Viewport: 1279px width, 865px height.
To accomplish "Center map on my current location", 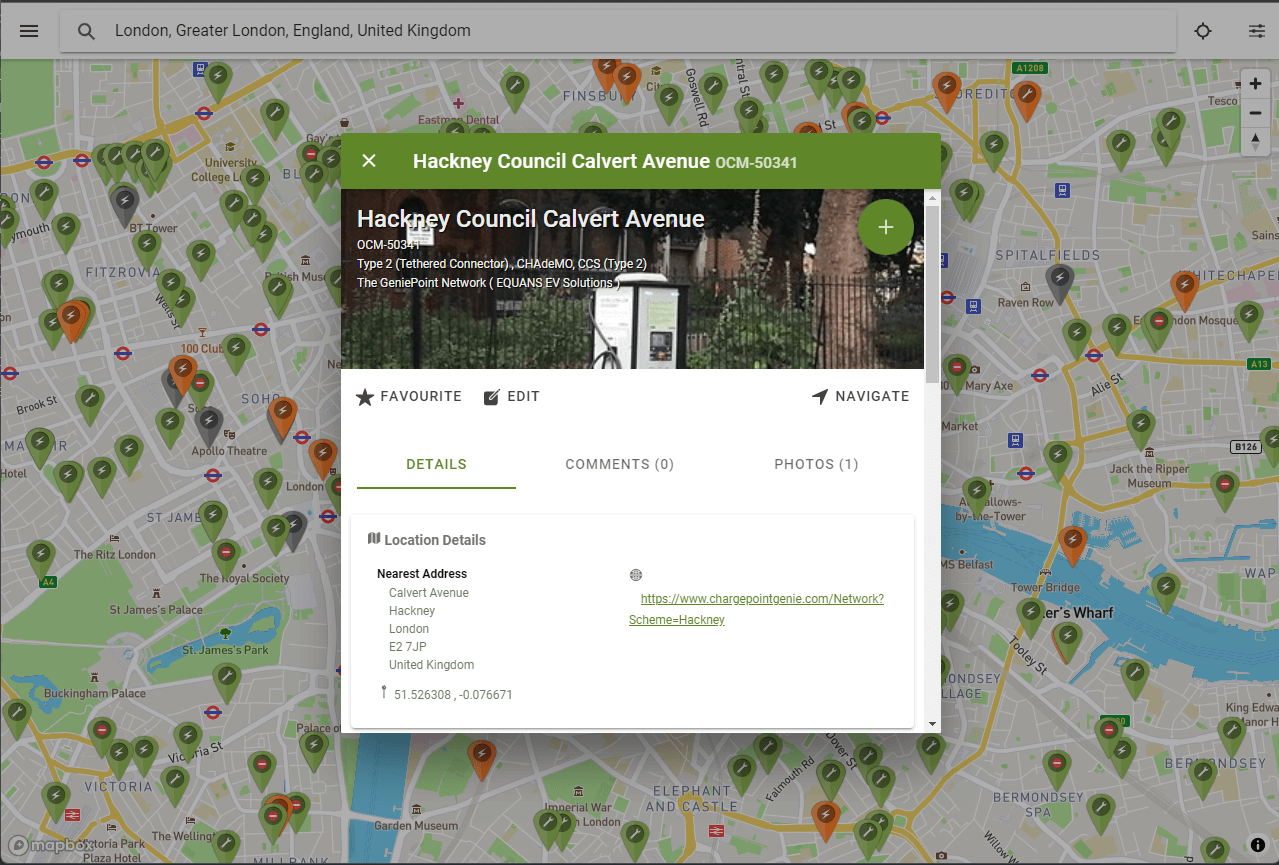I will [x=1203, y=31].
